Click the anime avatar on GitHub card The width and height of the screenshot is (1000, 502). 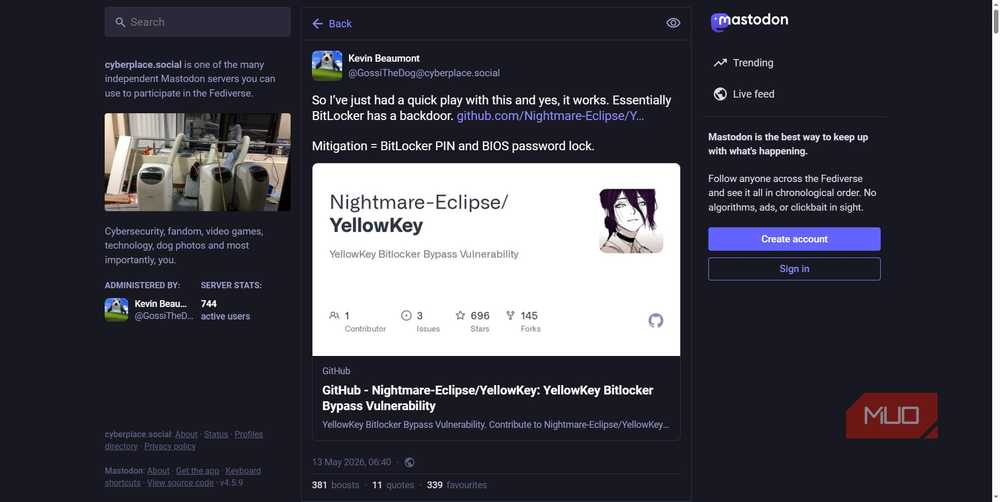(x=631, y=221)
